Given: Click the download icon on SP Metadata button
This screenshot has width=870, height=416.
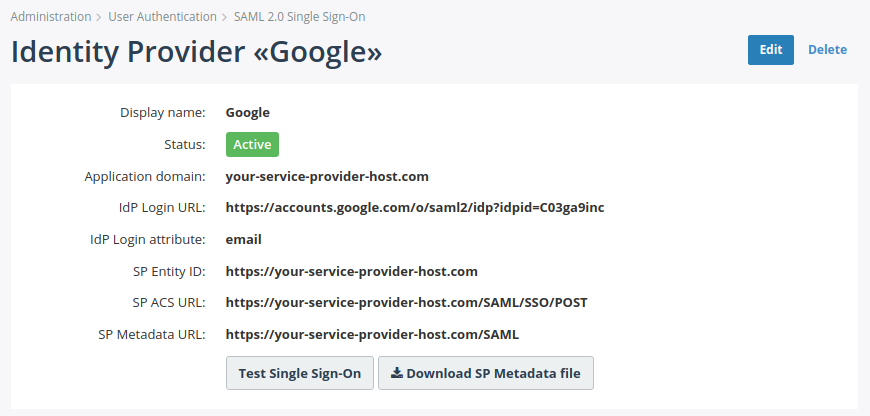Looking at the screenshot, I should click(397, 373).
